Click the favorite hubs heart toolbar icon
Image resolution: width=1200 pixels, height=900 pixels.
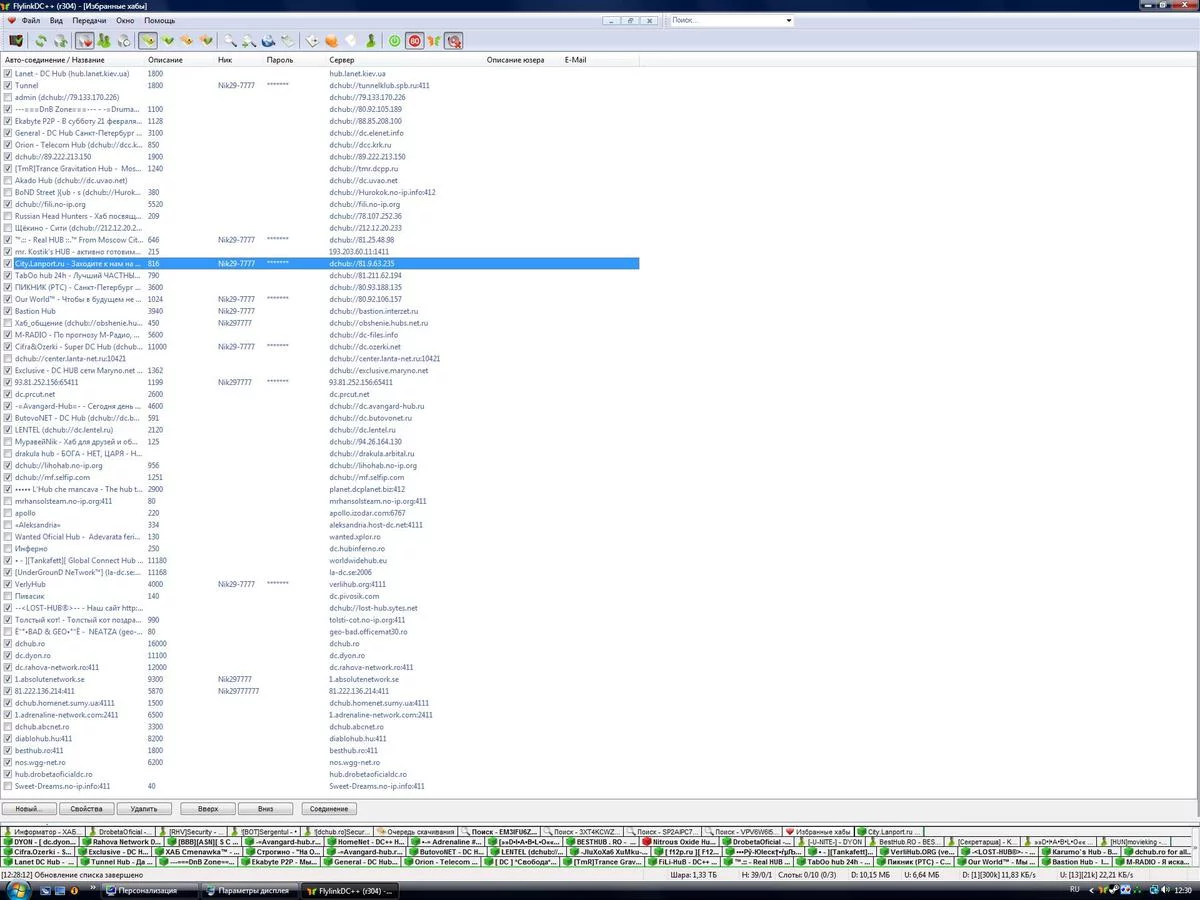(x=84, y=41)
